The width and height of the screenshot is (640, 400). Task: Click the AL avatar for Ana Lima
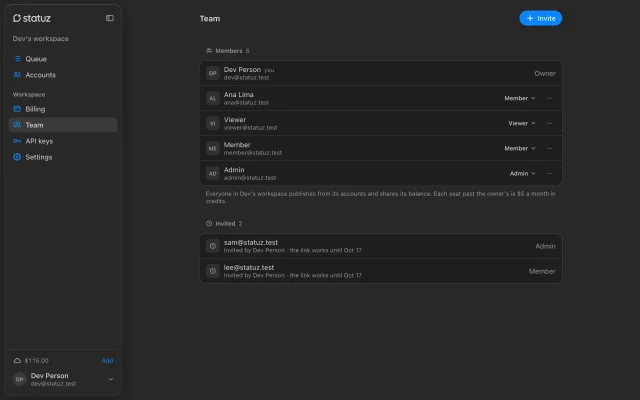click(x=213, y=98)
